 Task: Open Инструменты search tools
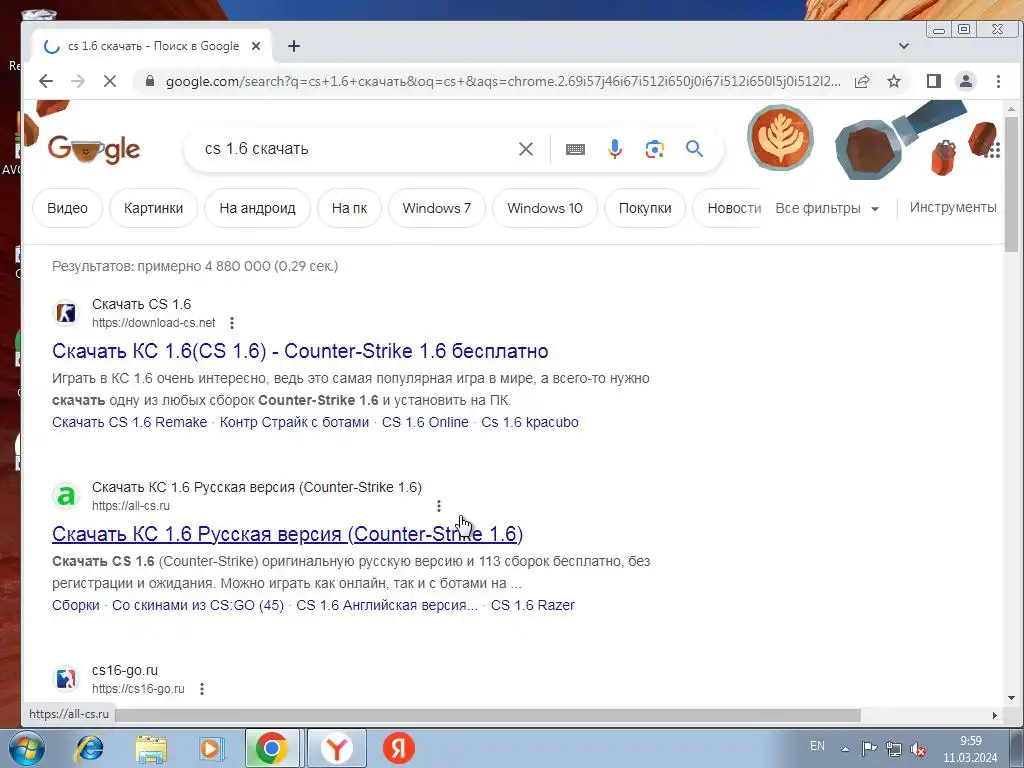point(953,208)
